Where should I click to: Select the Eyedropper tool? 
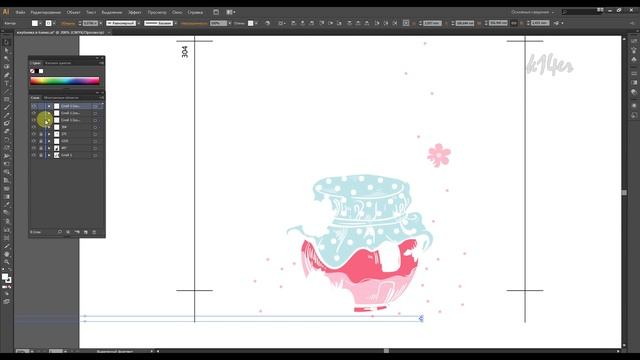[6, 205]
